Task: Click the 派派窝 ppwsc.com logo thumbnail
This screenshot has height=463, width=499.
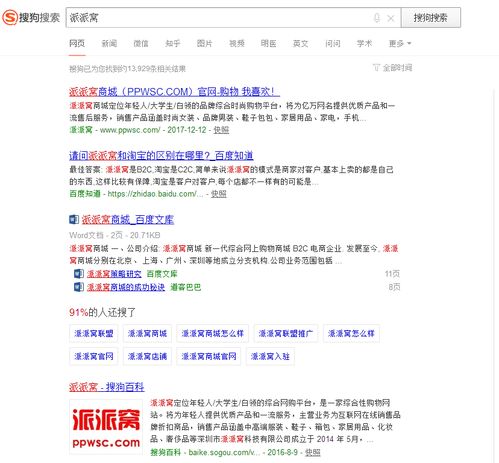Action: click(x=106, y=427)
